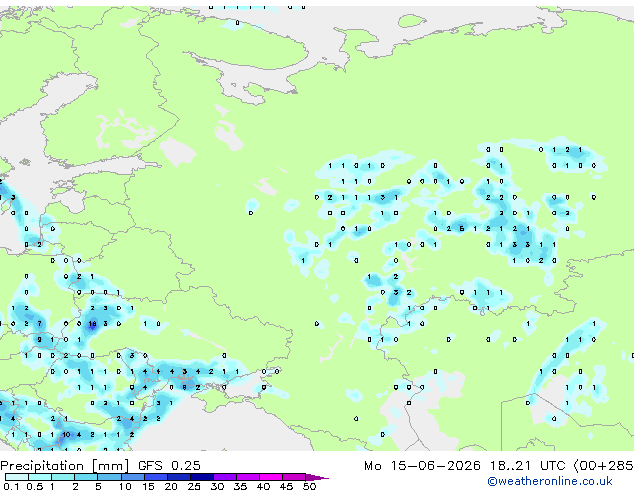This screenshot has height=490, width=634.
Task: Select the 30–35 mm purple legend box
Action: click(x=225, y=477)
